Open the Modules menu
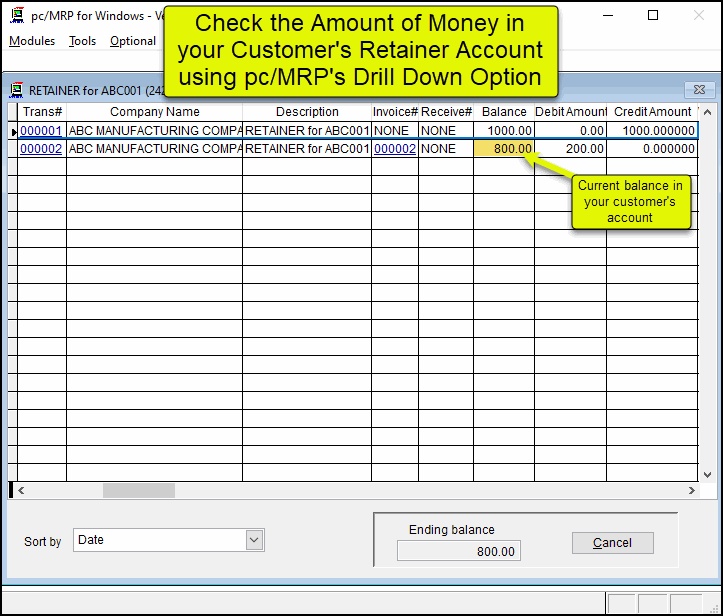The image size is (723, 616). click(x=32, y=41)
